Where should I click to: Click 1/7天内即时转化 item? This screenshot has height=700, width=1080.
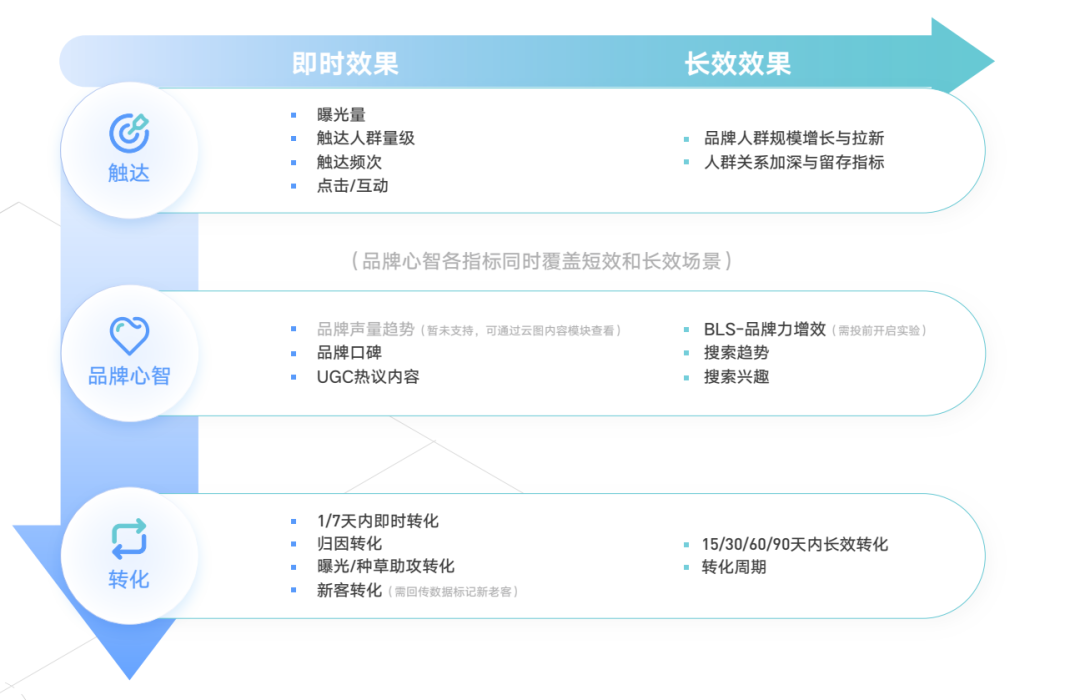coord(377,521)
